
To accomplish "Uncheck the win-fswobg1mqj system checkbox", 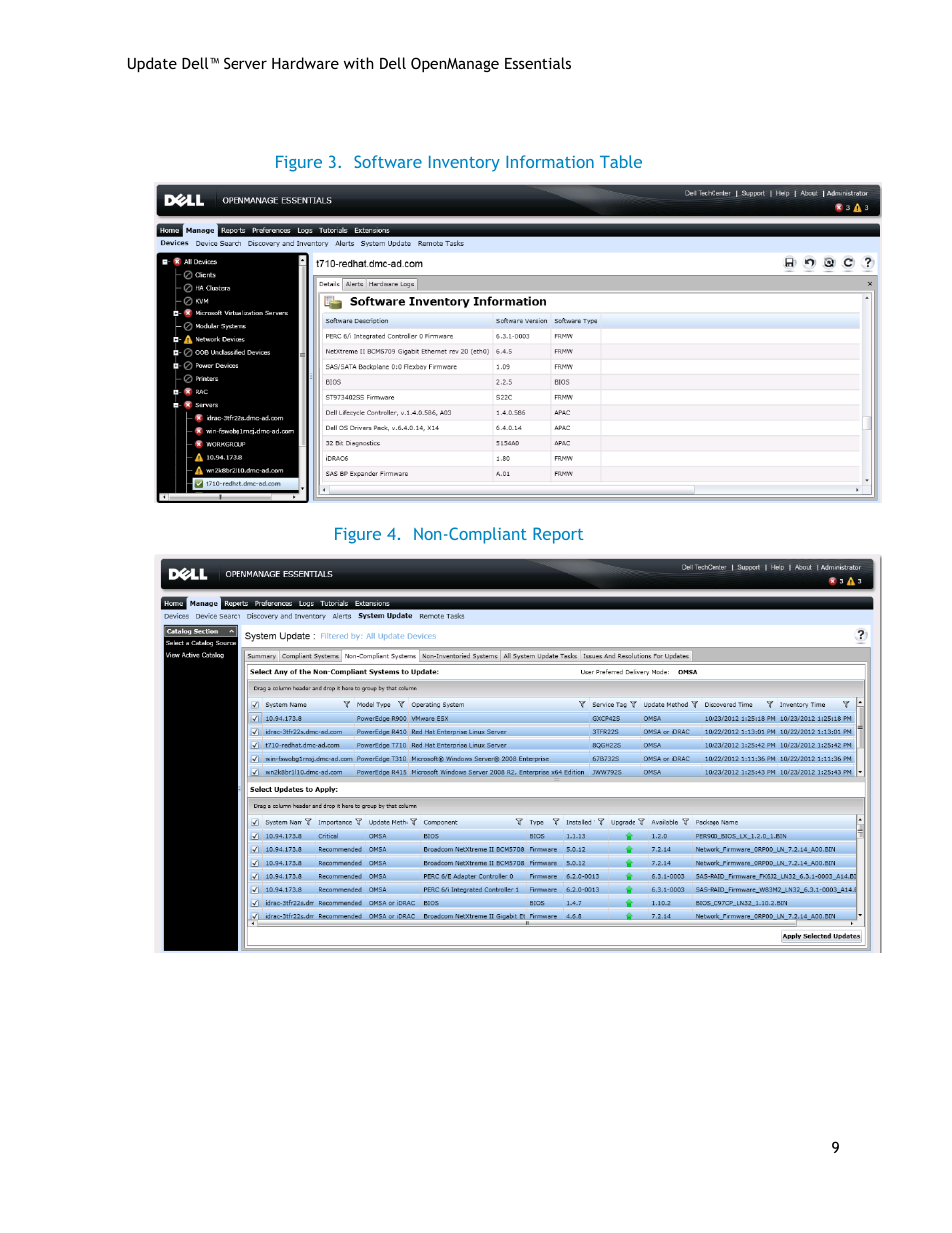I will pyautogui.click(x=255, y=759).
